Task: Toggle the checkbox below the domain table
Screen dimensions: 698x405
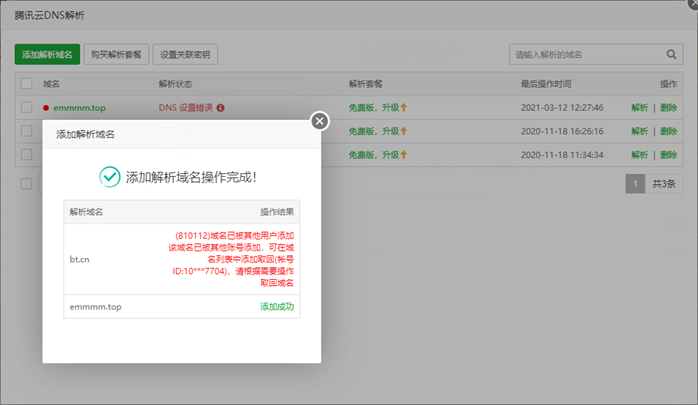Action: (x=27, y=184)
